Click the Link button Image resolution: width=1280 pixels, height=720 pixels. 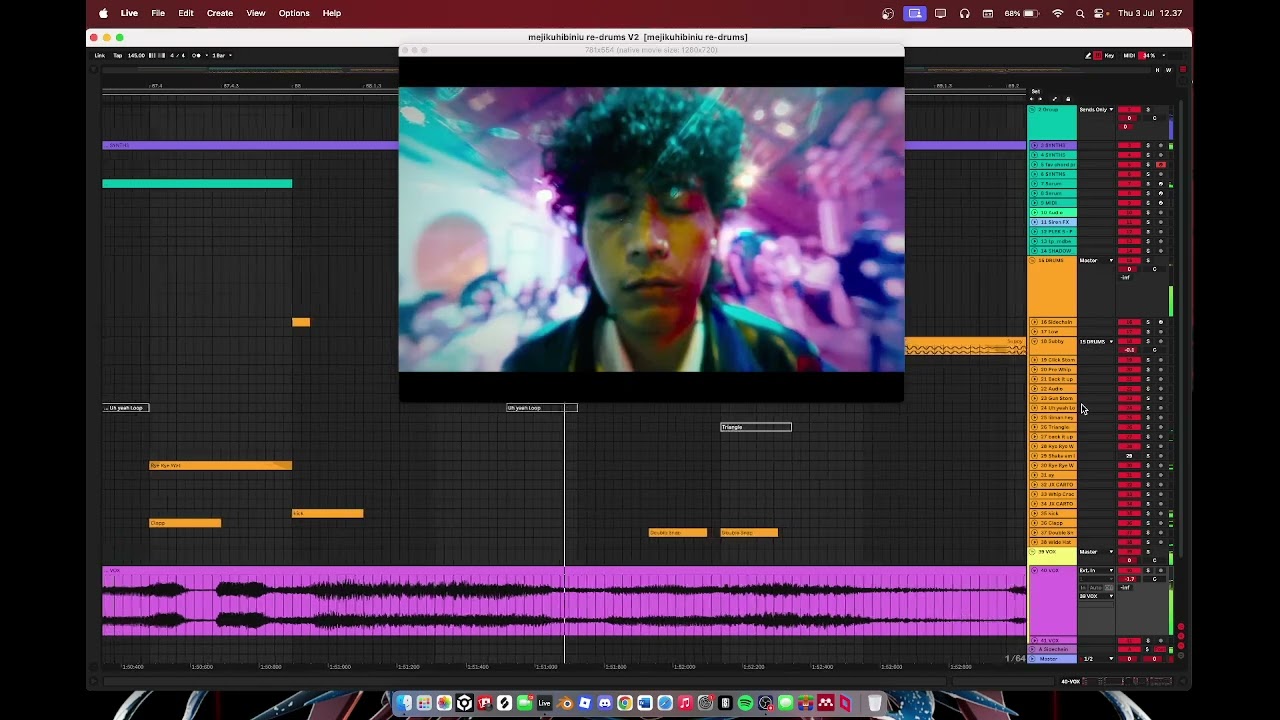coord(100,55)
